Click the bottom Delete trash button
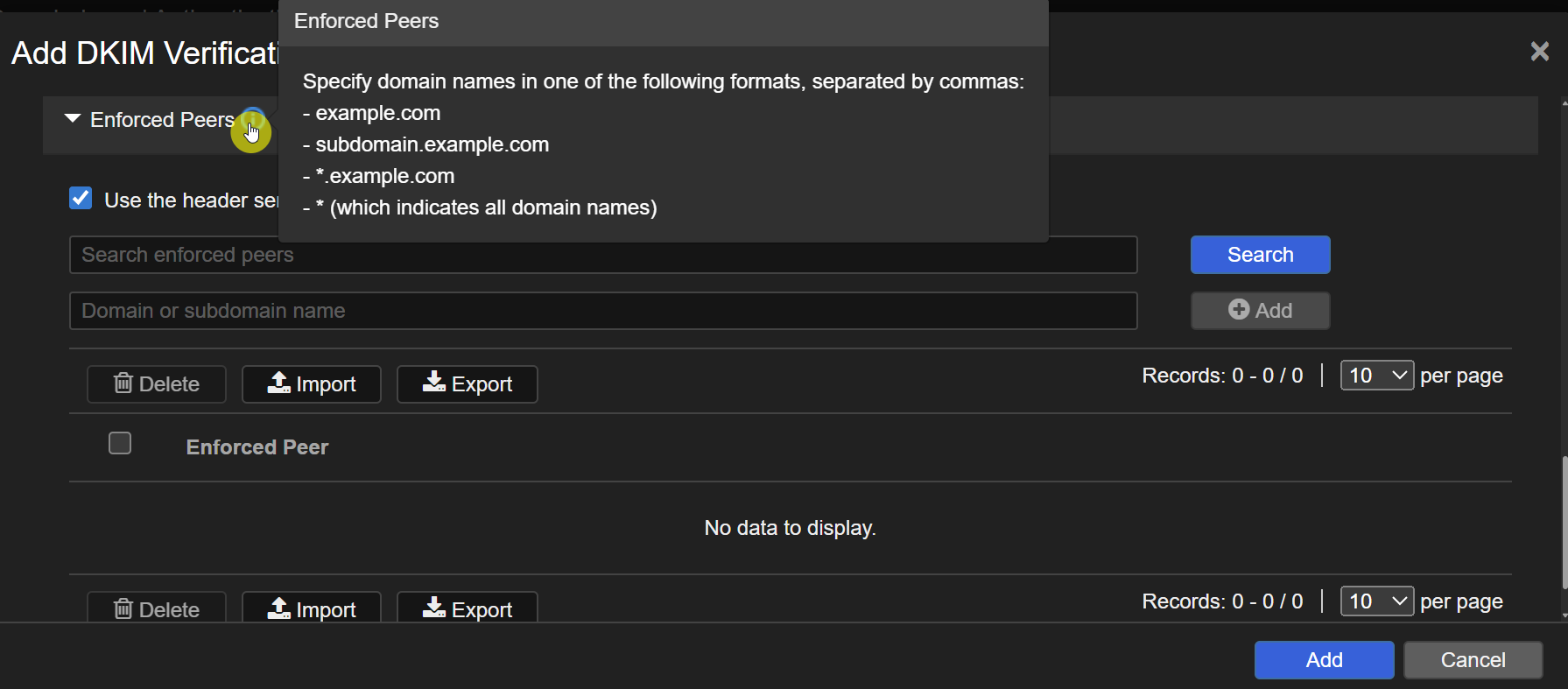The height and width of the screenshot is (689, 1568). click(x=157, y=608)
